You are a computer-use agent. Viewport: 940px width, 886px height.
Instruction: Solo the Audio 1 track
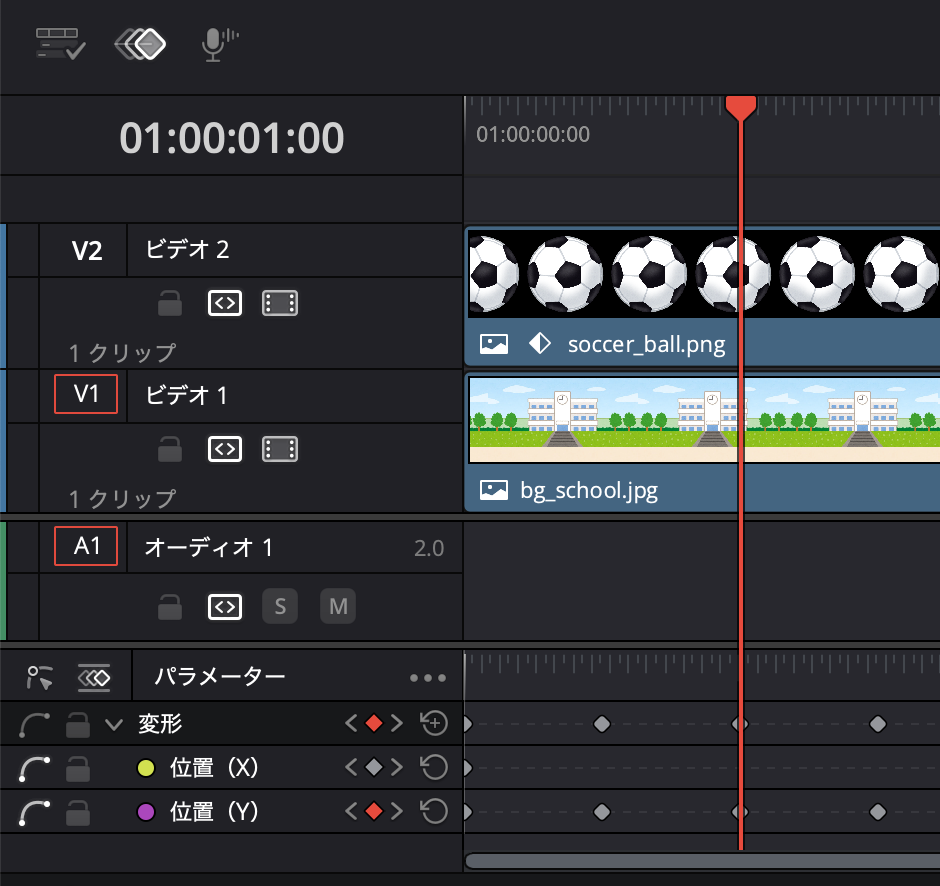pyautogui.click(x=280, y=606)
